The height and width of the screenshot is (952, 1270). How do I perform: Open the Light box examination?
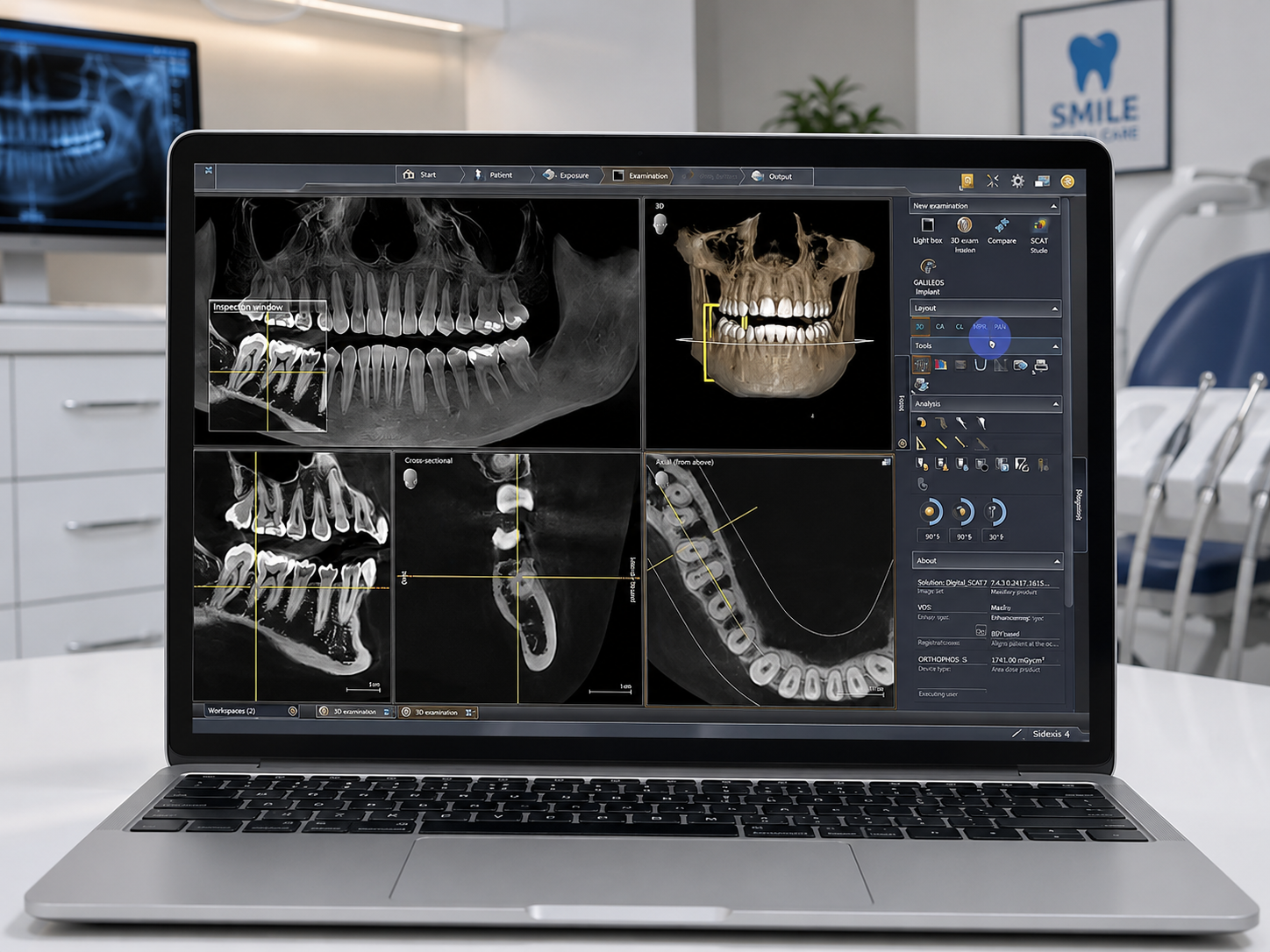[927, 231]
